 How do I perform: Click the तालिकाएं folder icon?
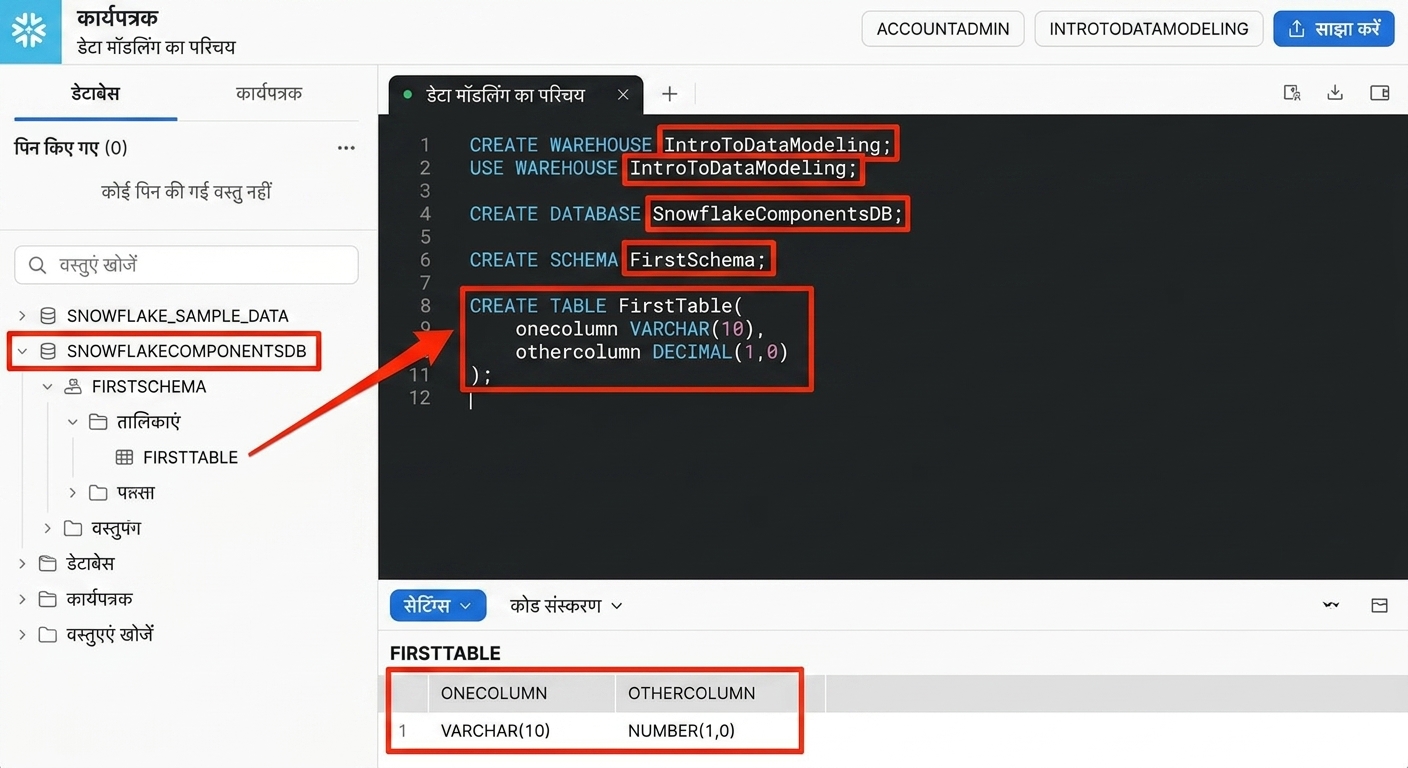click(98, 422)
